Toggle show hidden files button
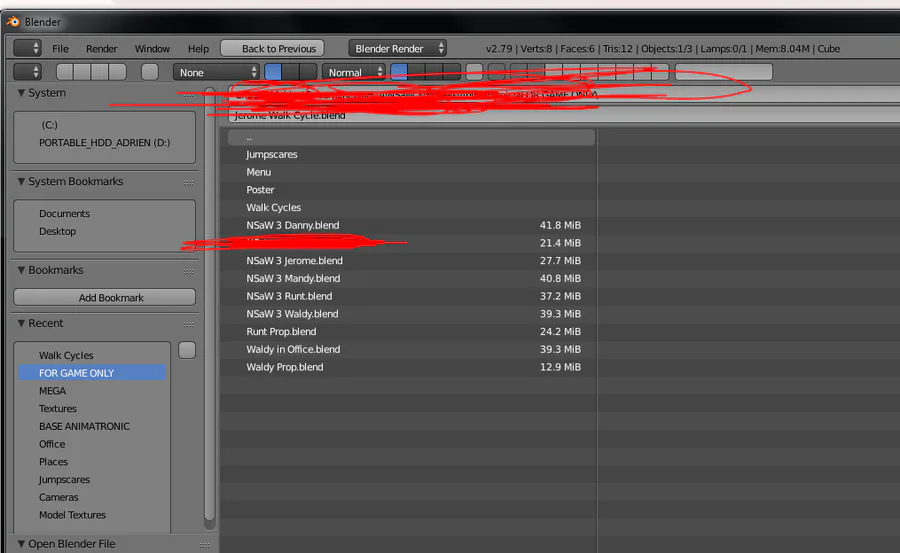 coord(474,72)
